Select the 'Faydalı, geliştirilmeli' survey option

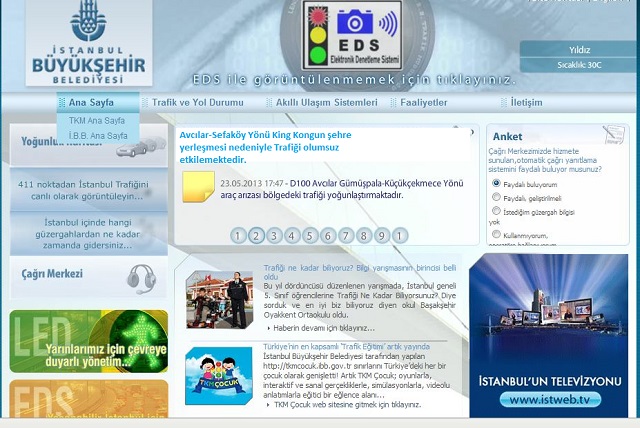tap(496, 198)
